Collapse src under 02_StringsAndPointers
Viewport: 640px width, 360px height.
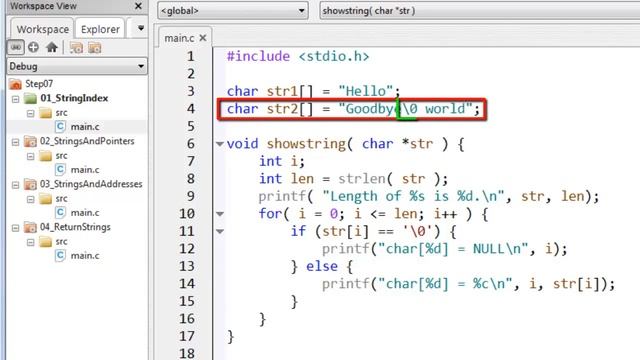coord(30,156)
